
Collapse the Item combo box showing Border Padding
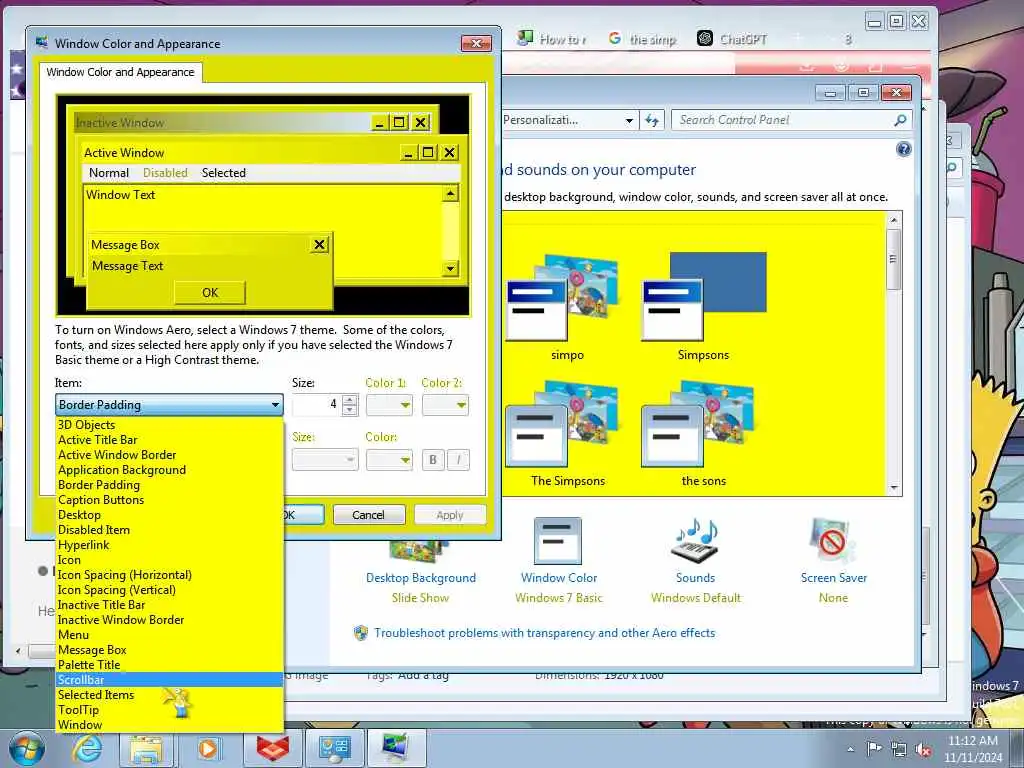(169, 405)
